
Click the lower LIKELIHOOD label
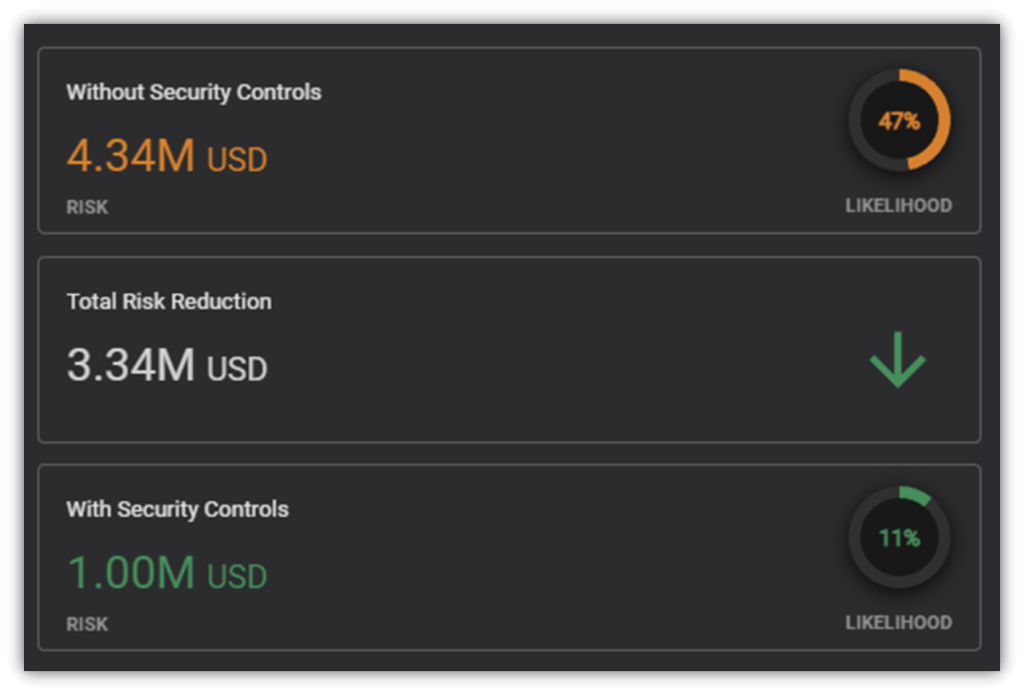(898, 622)
